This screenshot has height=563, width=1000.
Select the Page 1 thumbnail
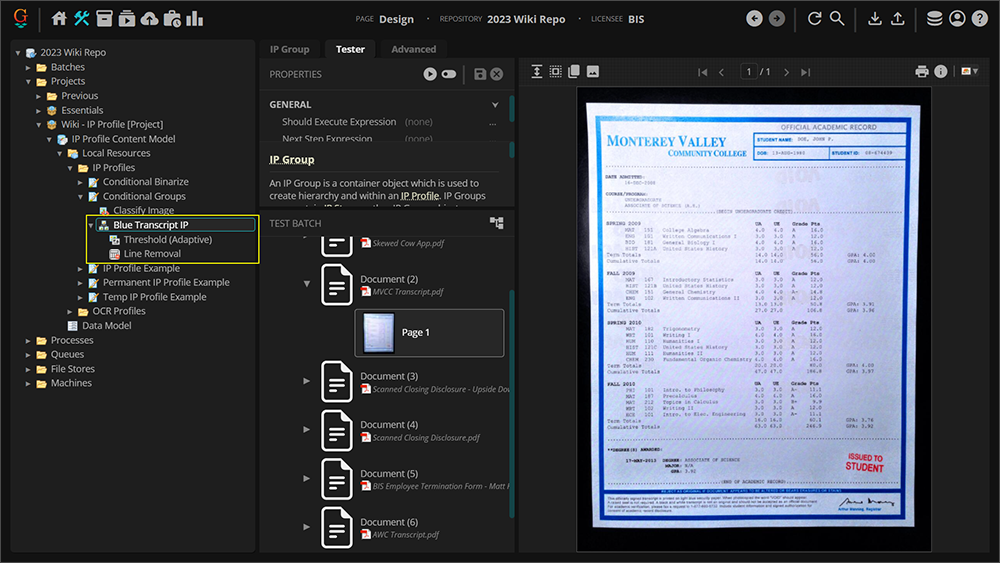(x=429, y=332)
